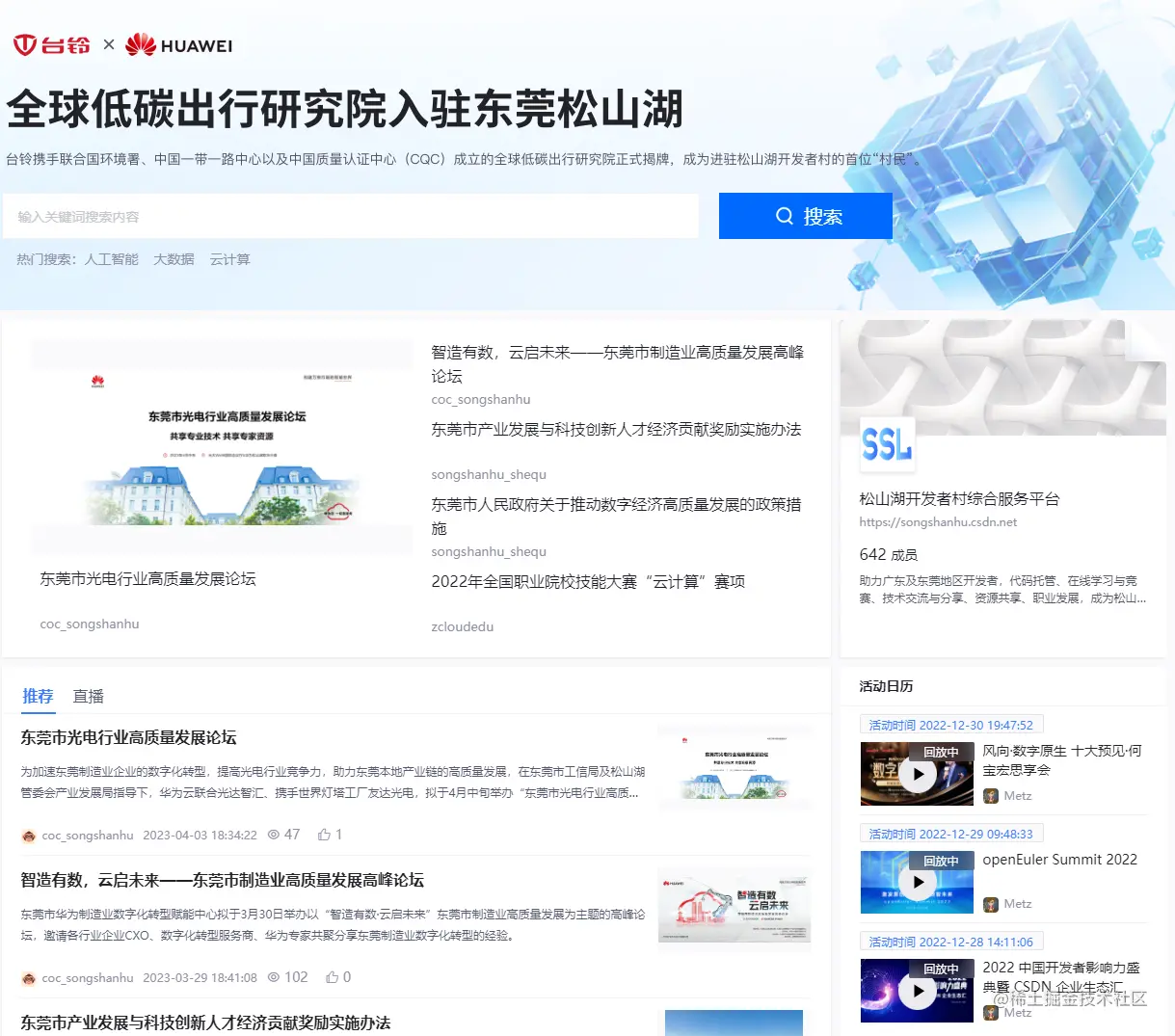This screenshot has width=1175, height=1036.
Task: Click event time label 2022-12-28 14:11:06
Action: (951, 943)
